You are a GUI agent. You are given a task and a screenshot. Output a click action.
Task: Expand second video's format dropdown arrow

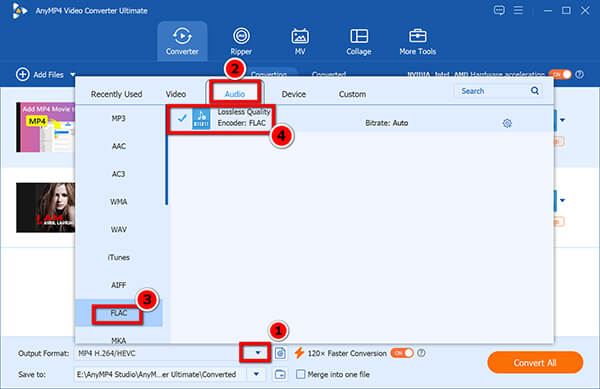tap(562, 200)
